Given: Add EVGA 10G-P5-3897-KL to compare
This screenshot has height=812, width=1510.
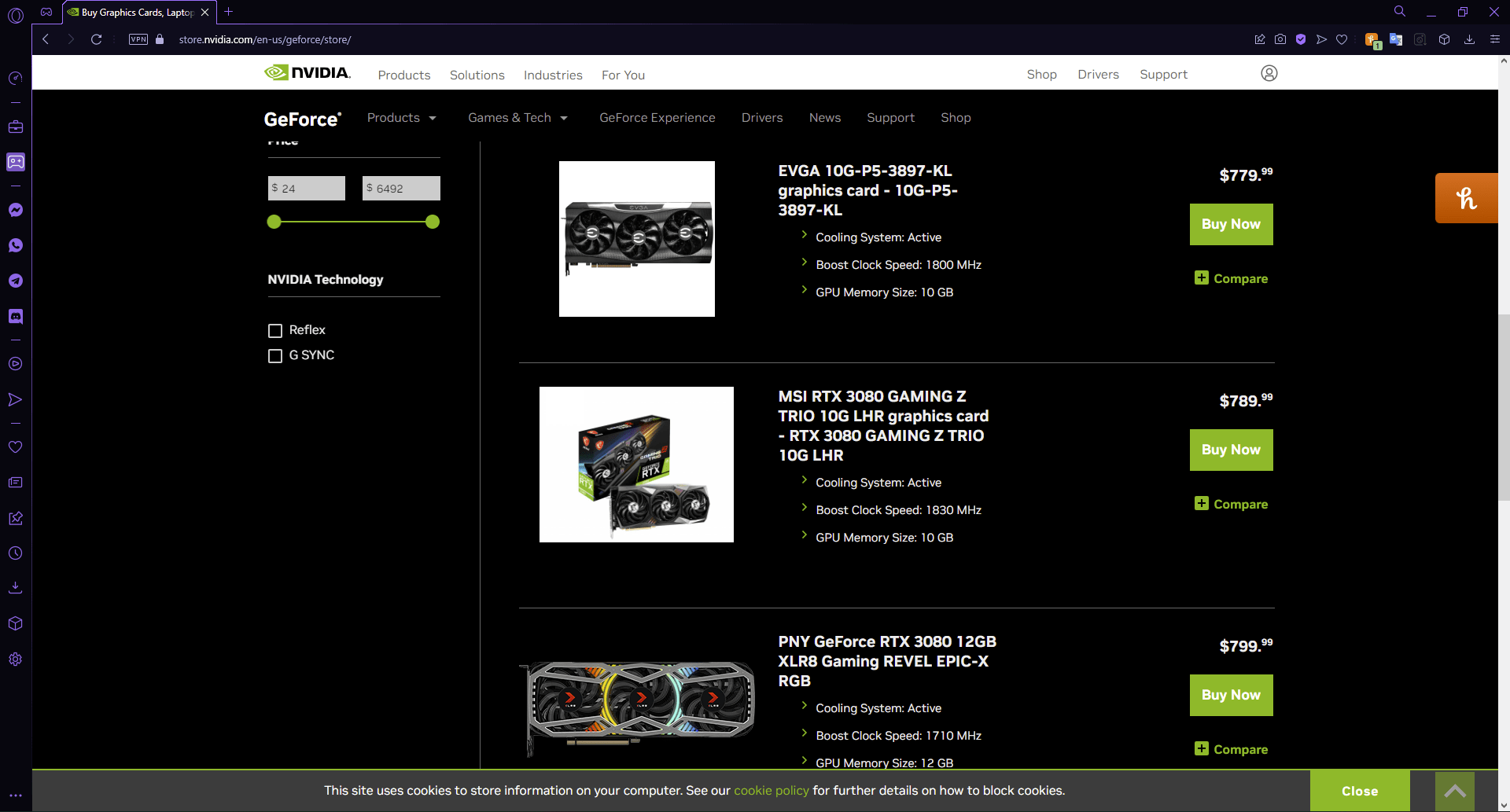Looking at the screenshot, I should click(x=1231, y=278).
